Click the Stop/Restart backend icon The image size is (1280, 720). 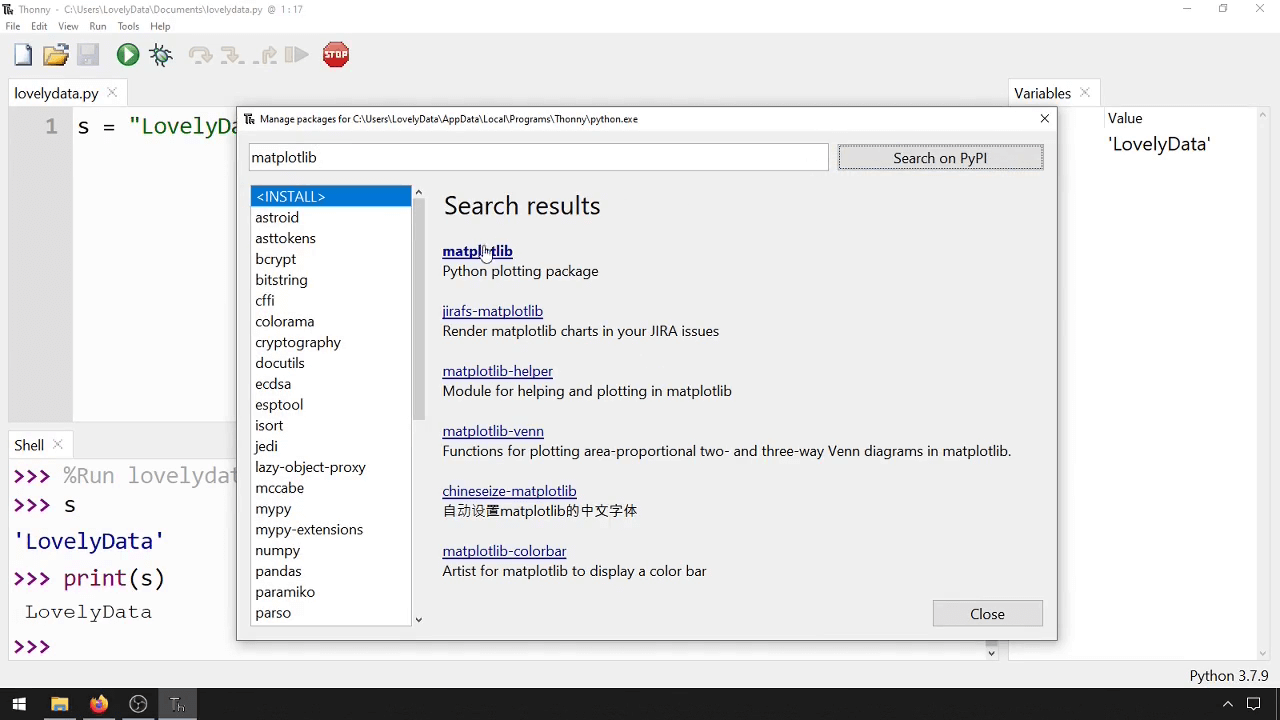click(x=335, y=54)
